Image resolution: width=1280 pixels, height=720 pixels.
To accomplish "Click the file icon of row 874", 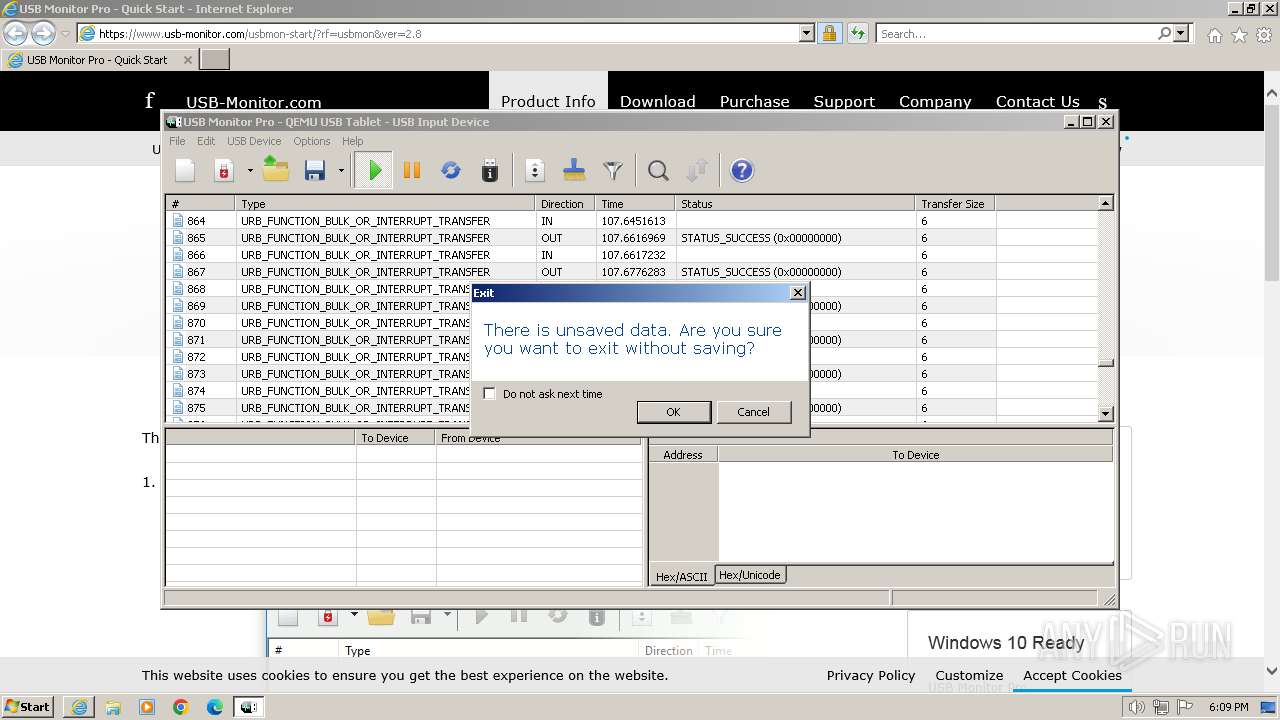I will tap(178, 391).
